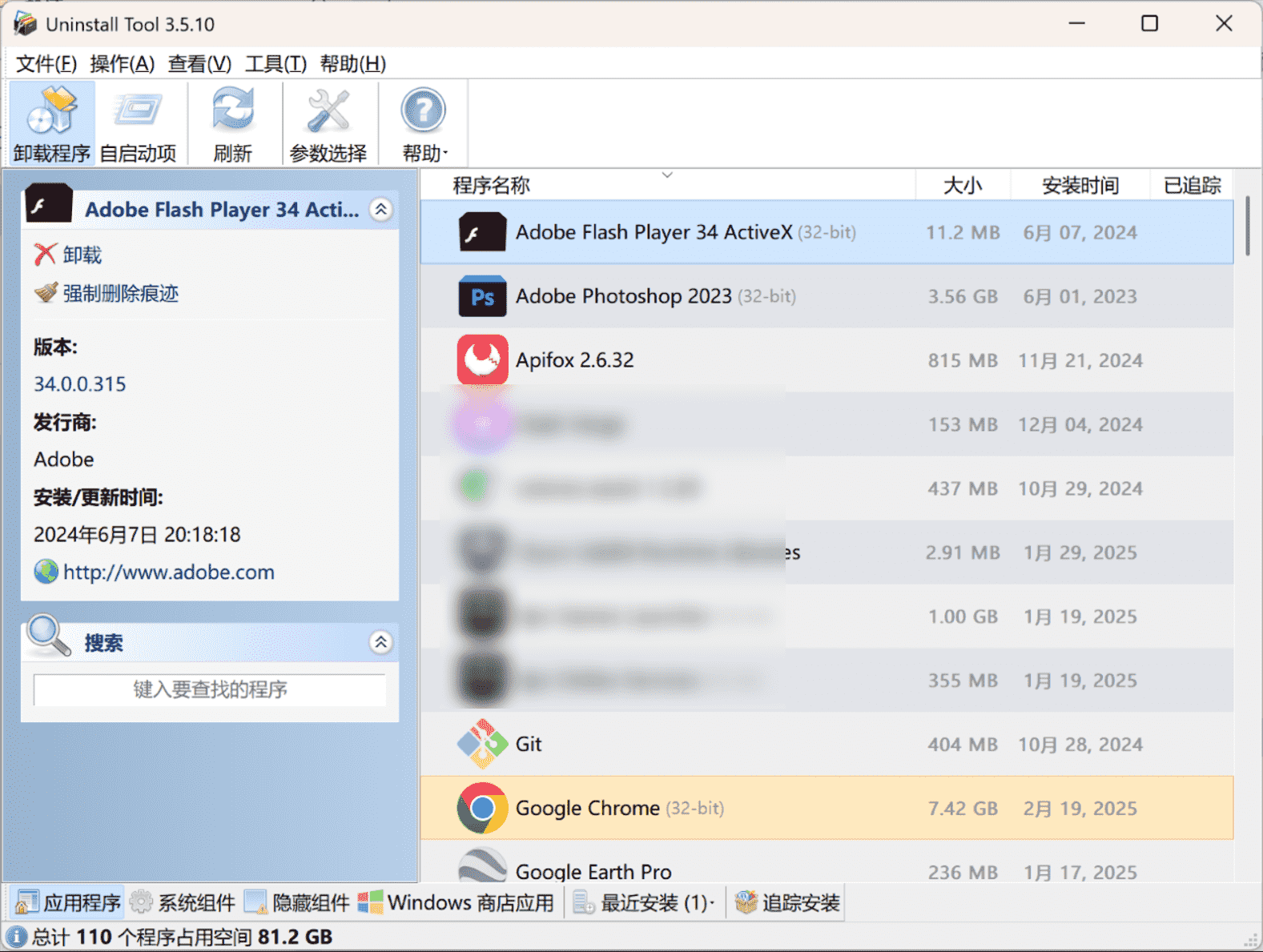Select the Git row name
The image size is (1263, 952).
pos(529,745)
